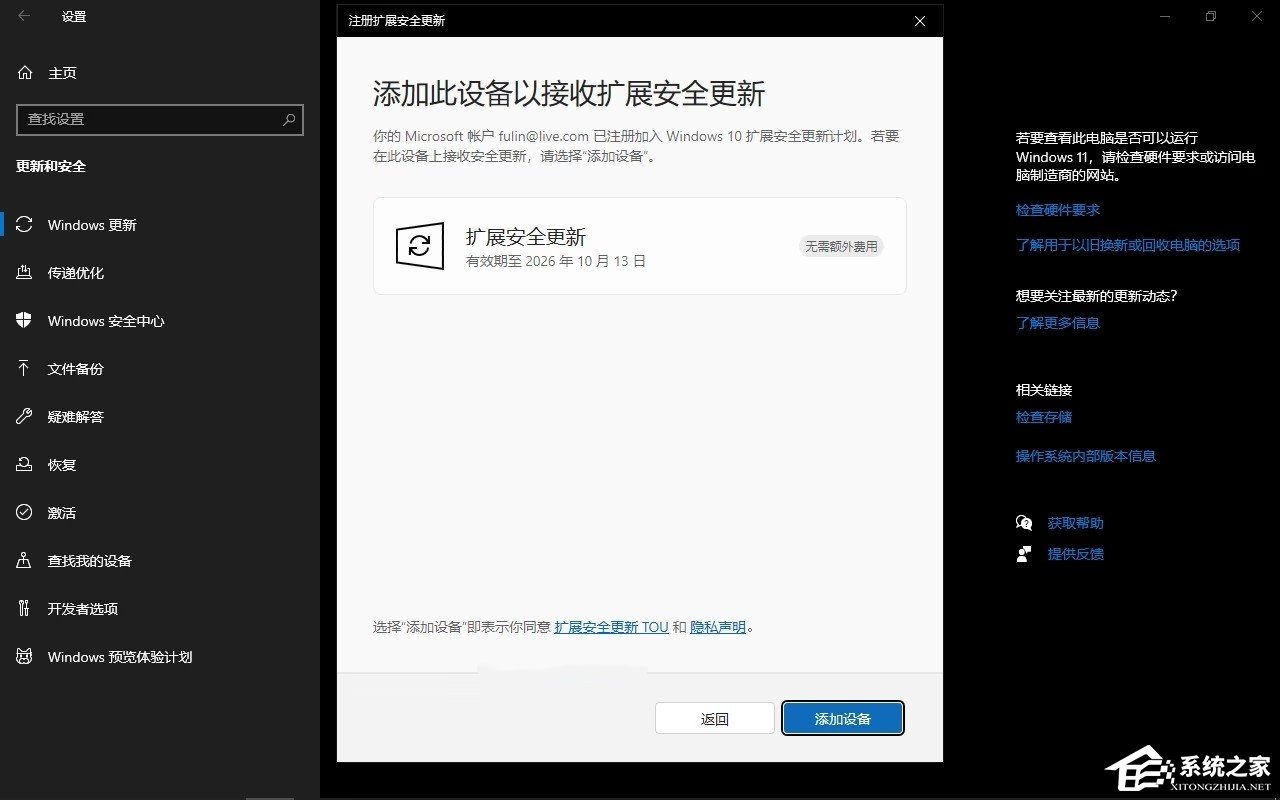The height and width of the screenshot is (800, 1280).
Task: Click the 获取帮助 icon
Action: coord(1023,522)
